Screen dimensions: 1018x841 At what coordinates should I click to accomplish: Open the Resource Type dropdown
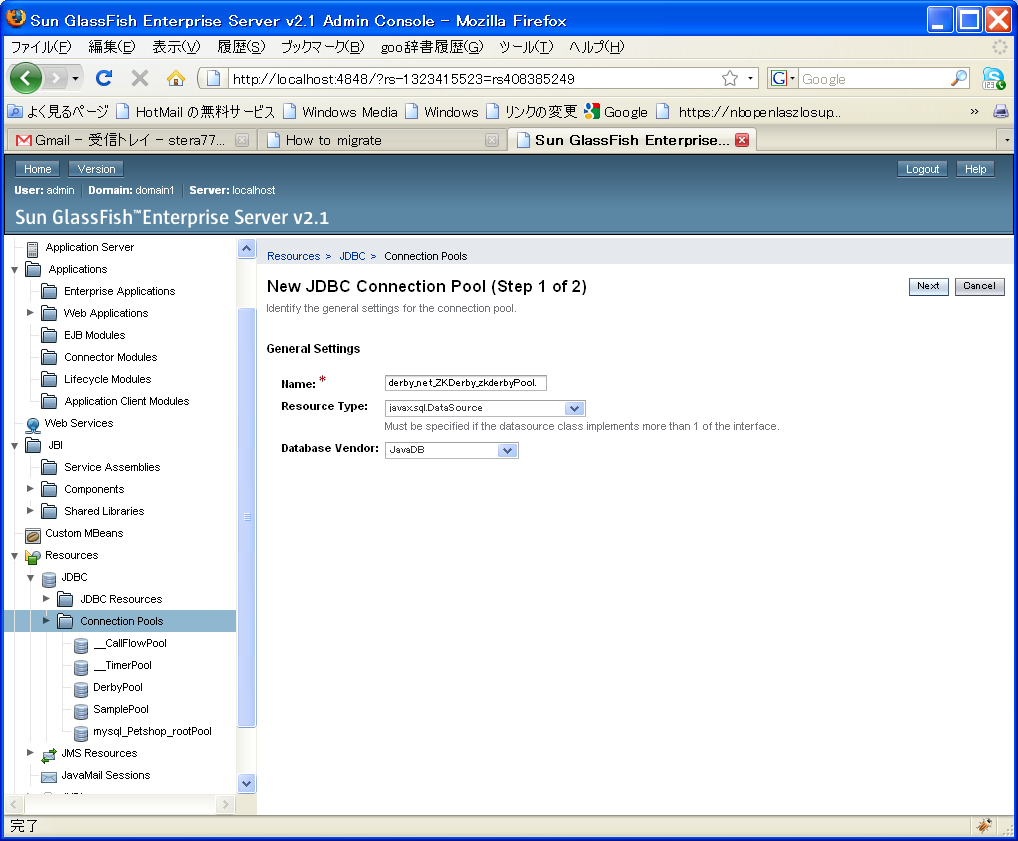574,408
